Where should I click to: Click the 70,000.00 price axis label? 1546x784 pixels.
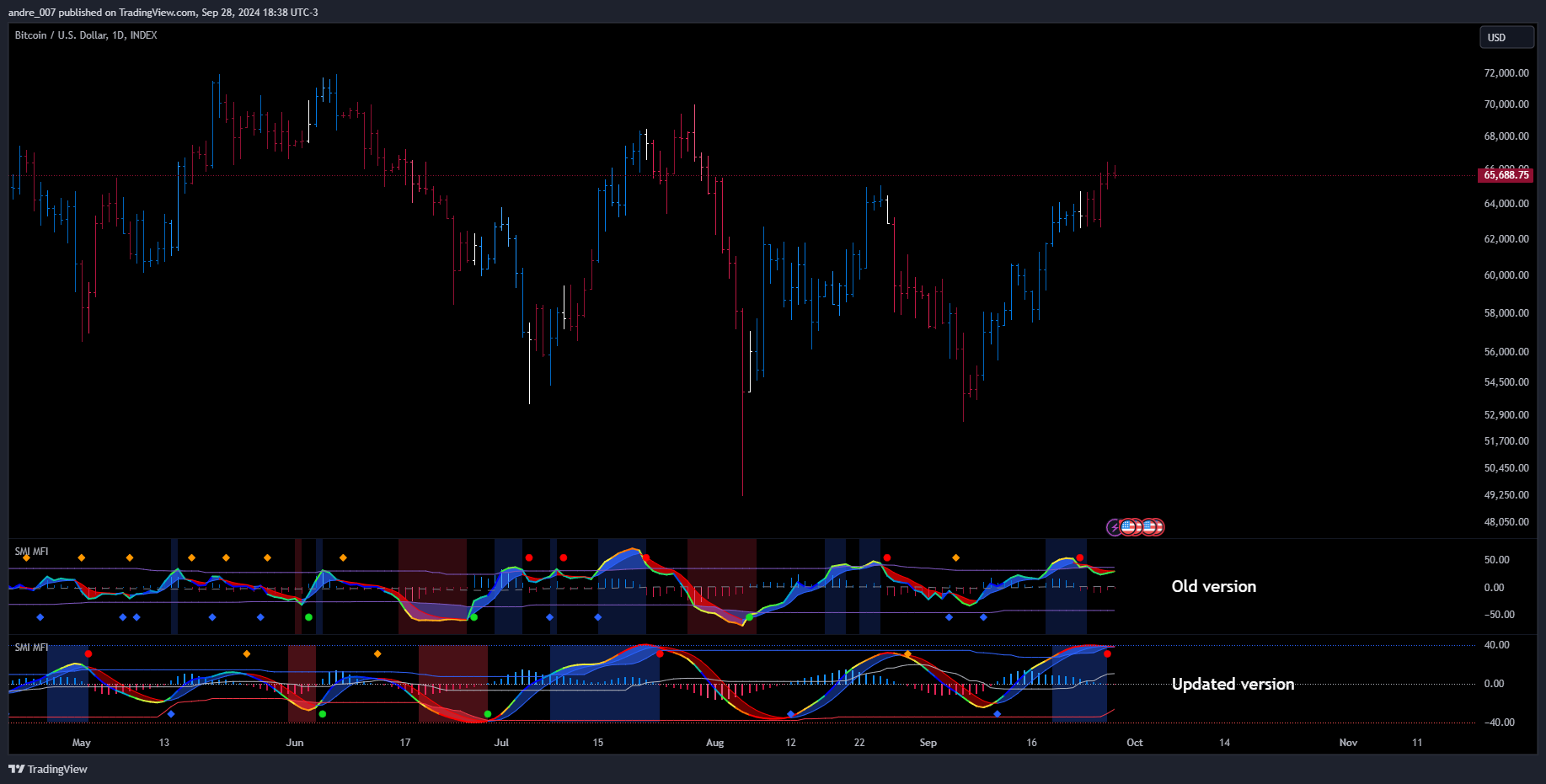pos(1506,104)
